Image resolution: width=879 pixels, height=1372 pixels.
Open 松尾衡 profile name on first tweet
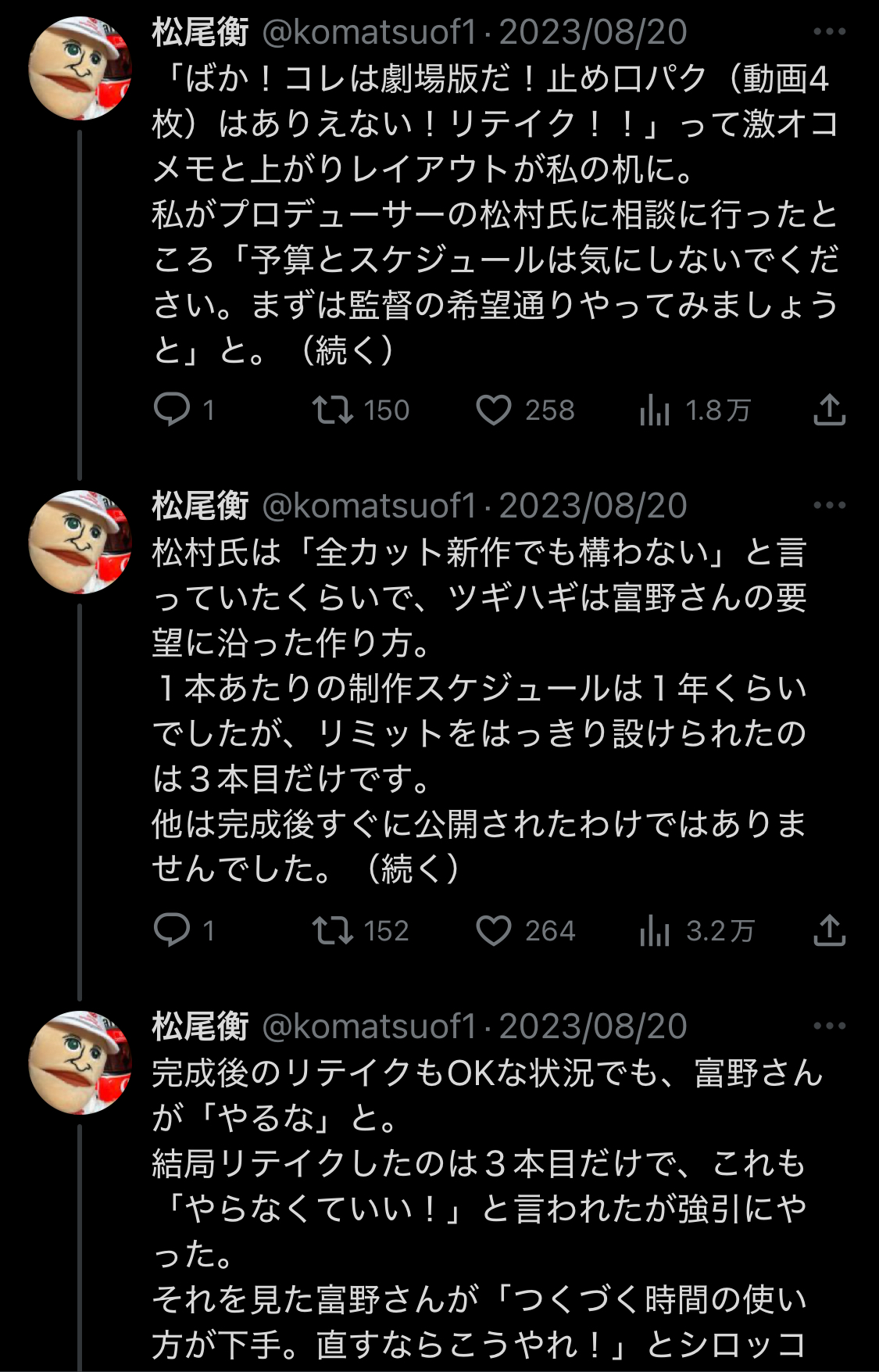201,32
